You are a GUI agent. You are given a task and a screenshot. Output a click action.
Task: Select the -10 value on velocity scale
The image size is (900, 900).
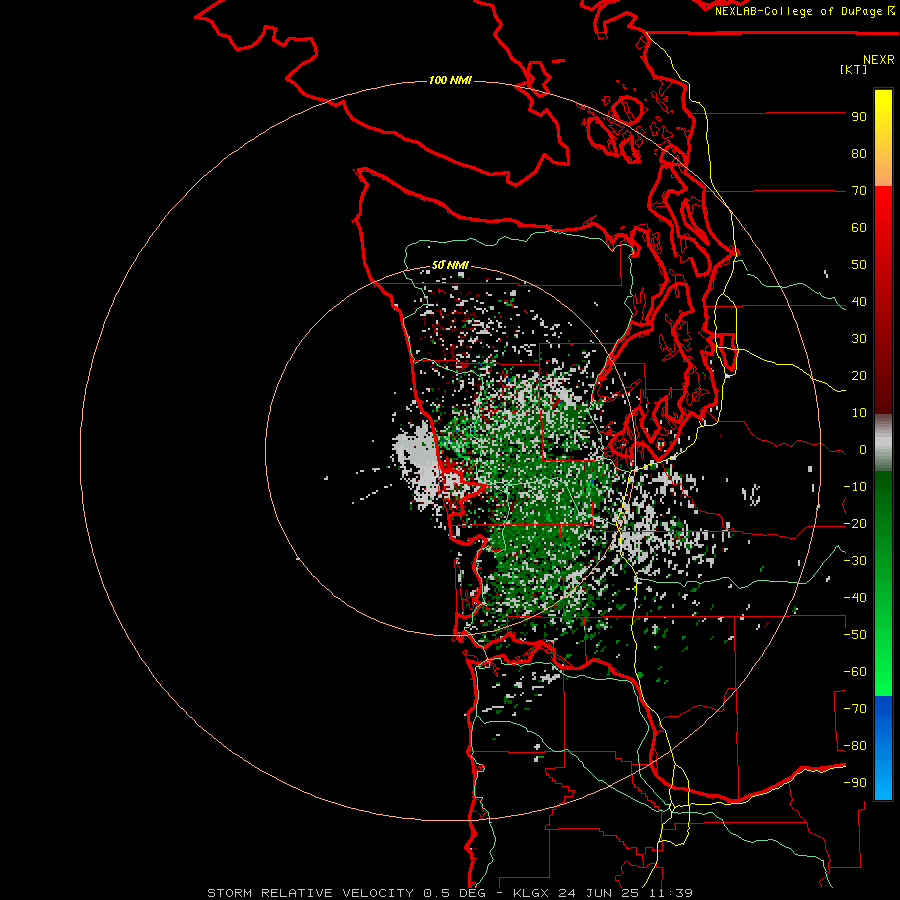(x=855, y=487)
